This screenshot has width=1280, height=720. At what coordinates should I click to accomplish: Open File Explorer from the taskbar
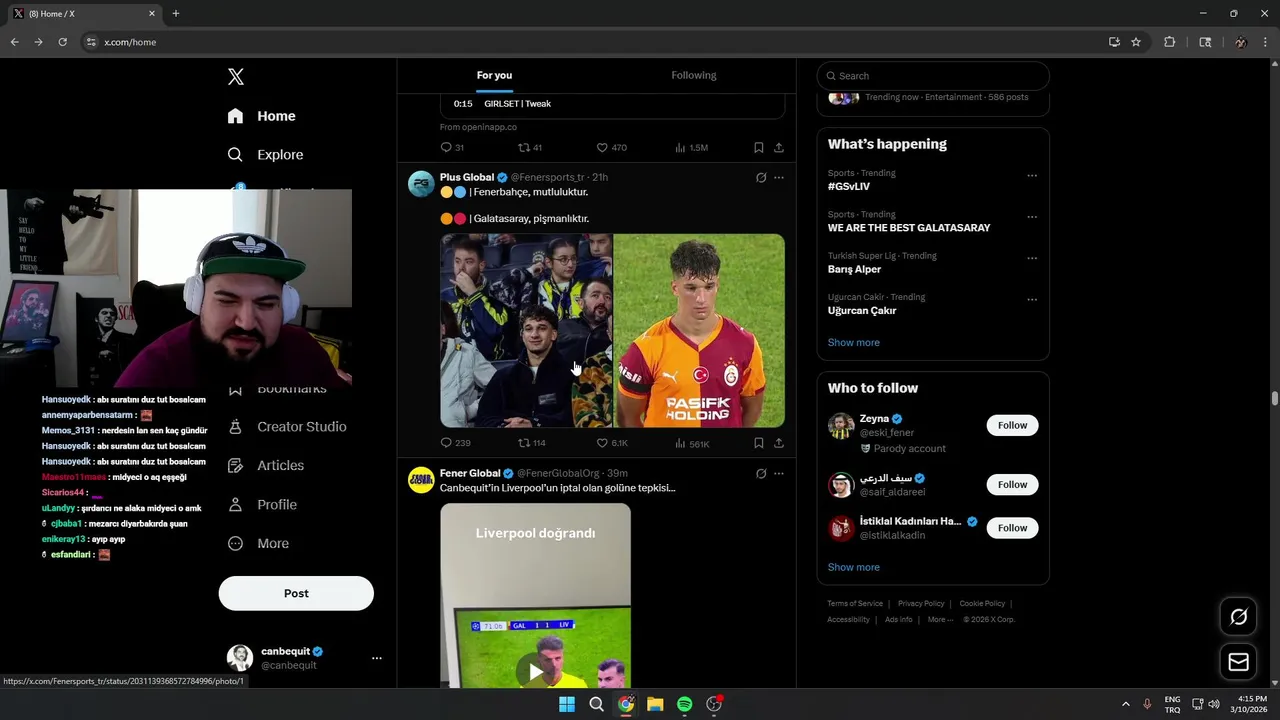(x=655, y=704)
